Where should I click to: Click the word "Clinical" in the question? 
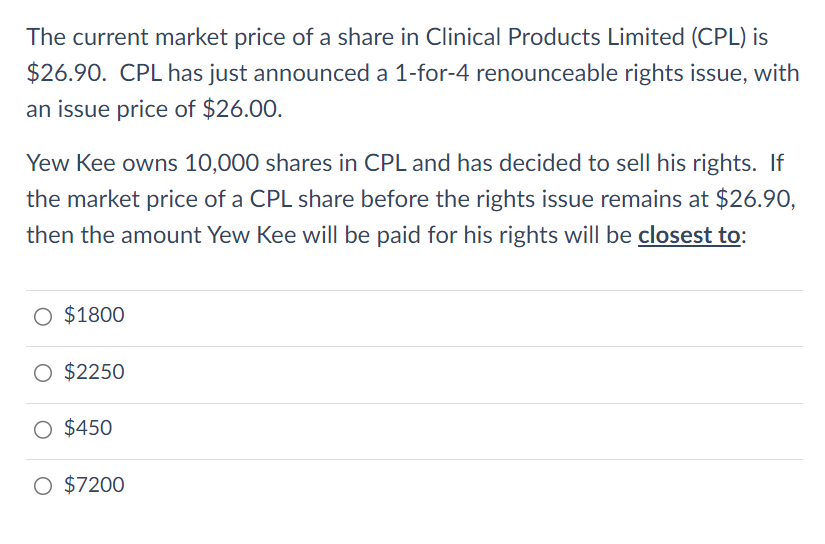(x=463, y=37)
